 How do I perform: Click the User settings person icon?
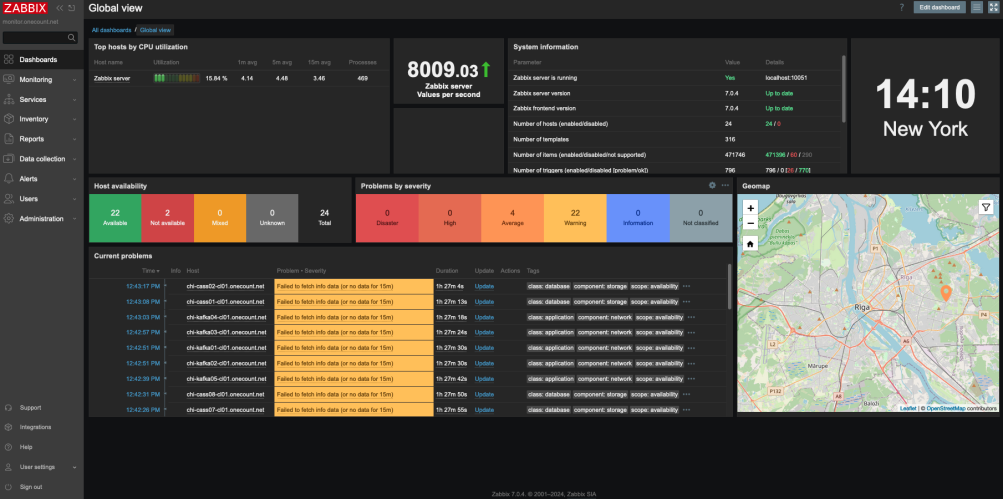pyautogui.click(x=8, y=467)
